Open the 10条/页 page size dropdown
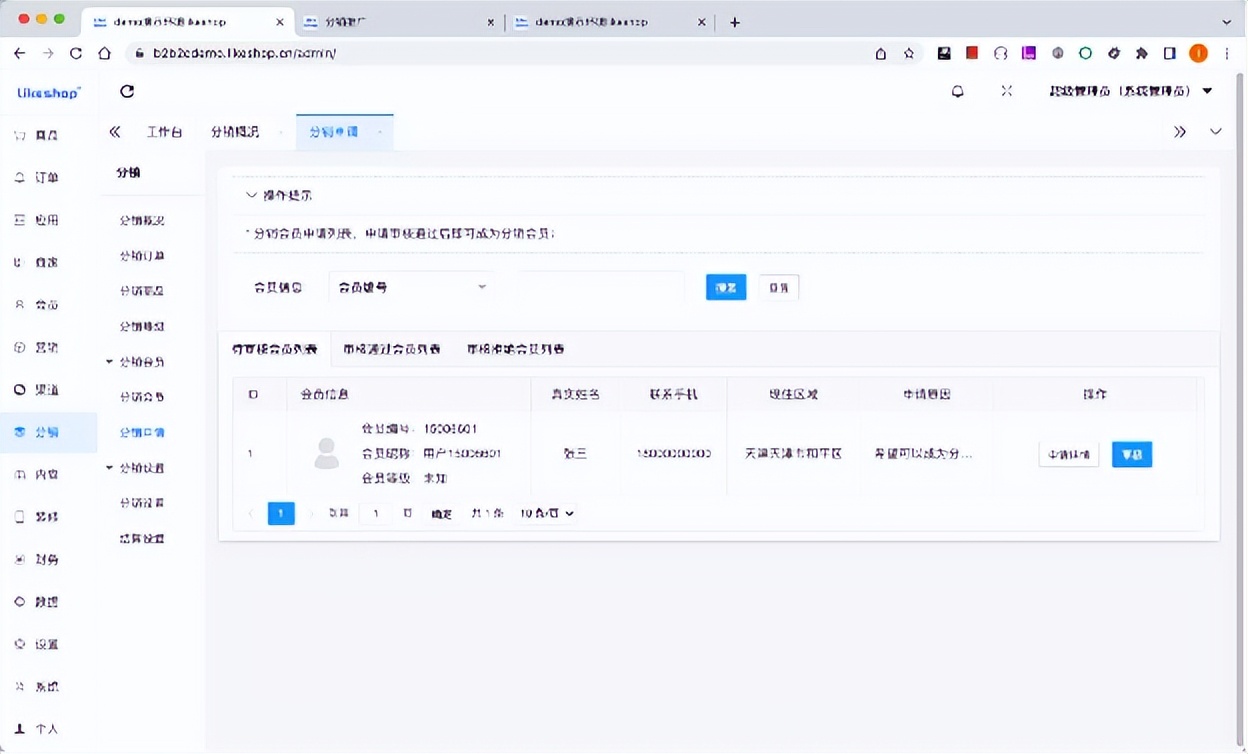 coord(545,513)
